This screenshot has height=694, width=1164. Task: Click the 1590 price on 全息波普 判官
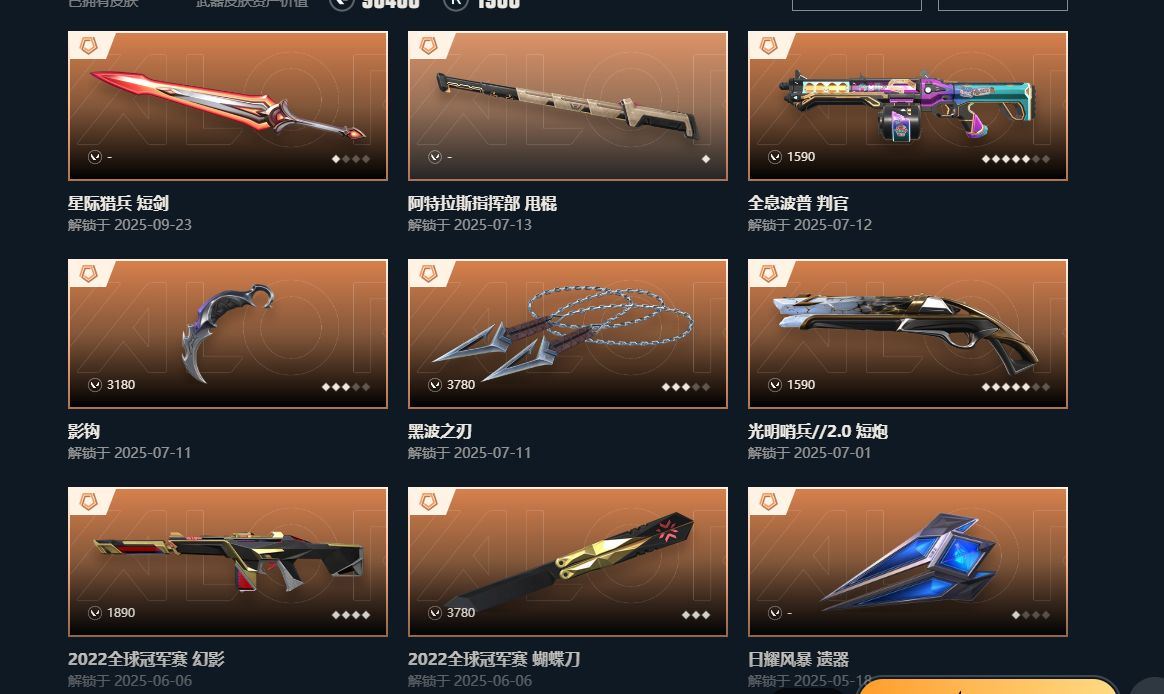pyautogui.click(x=801, y=157)
